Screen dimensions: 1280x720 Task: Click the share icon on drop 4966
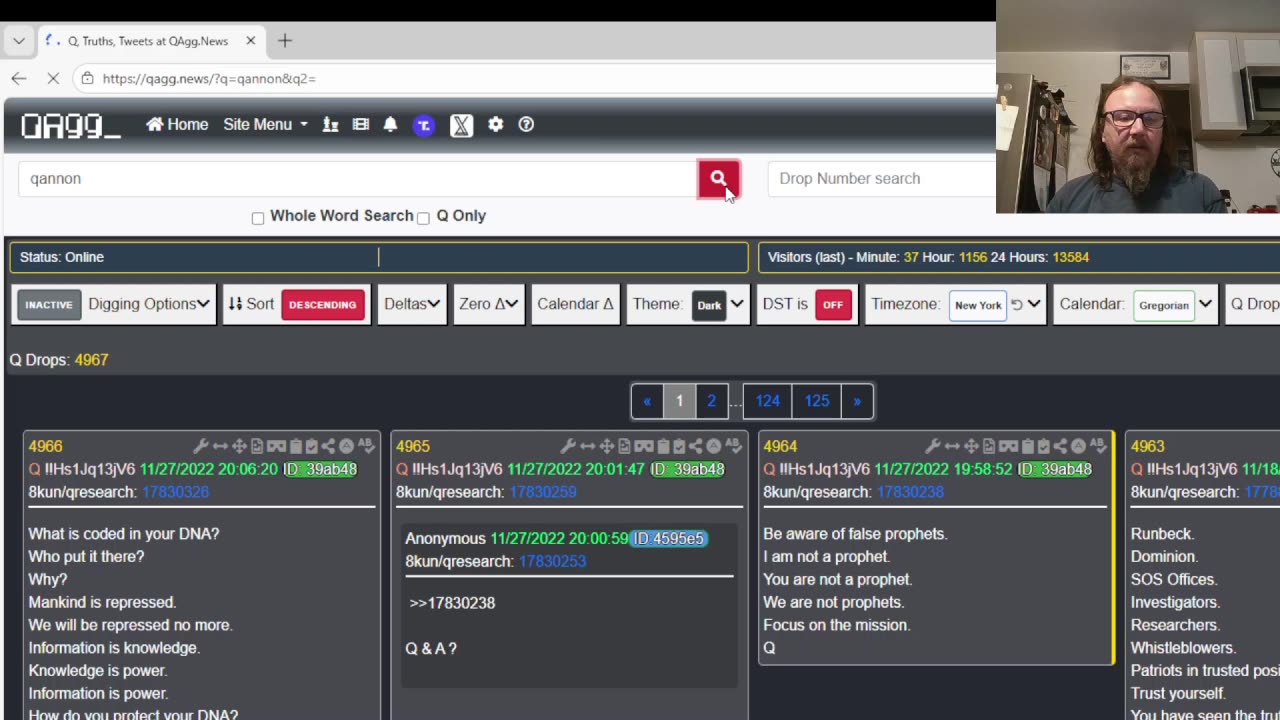click(328, 446)
